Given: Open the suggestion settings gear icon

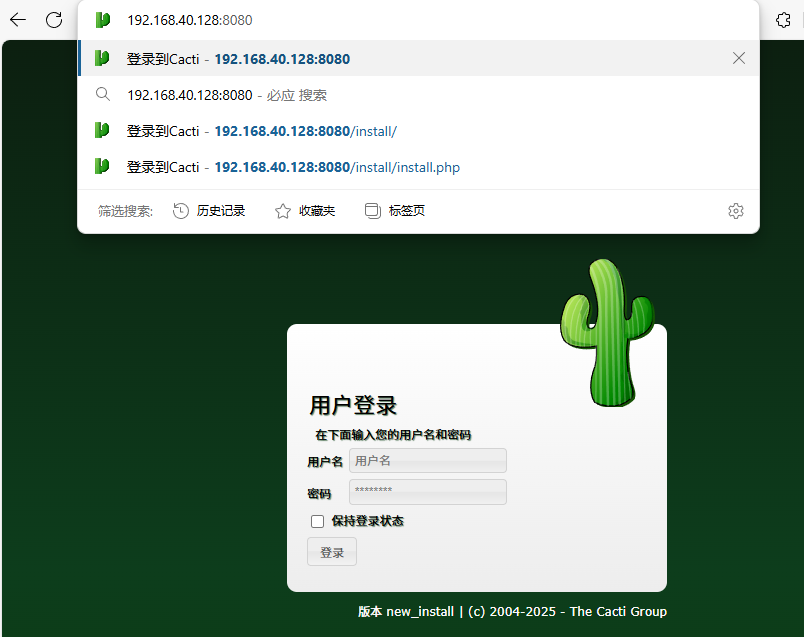Looking at the screenshot, I should (736, 211).
